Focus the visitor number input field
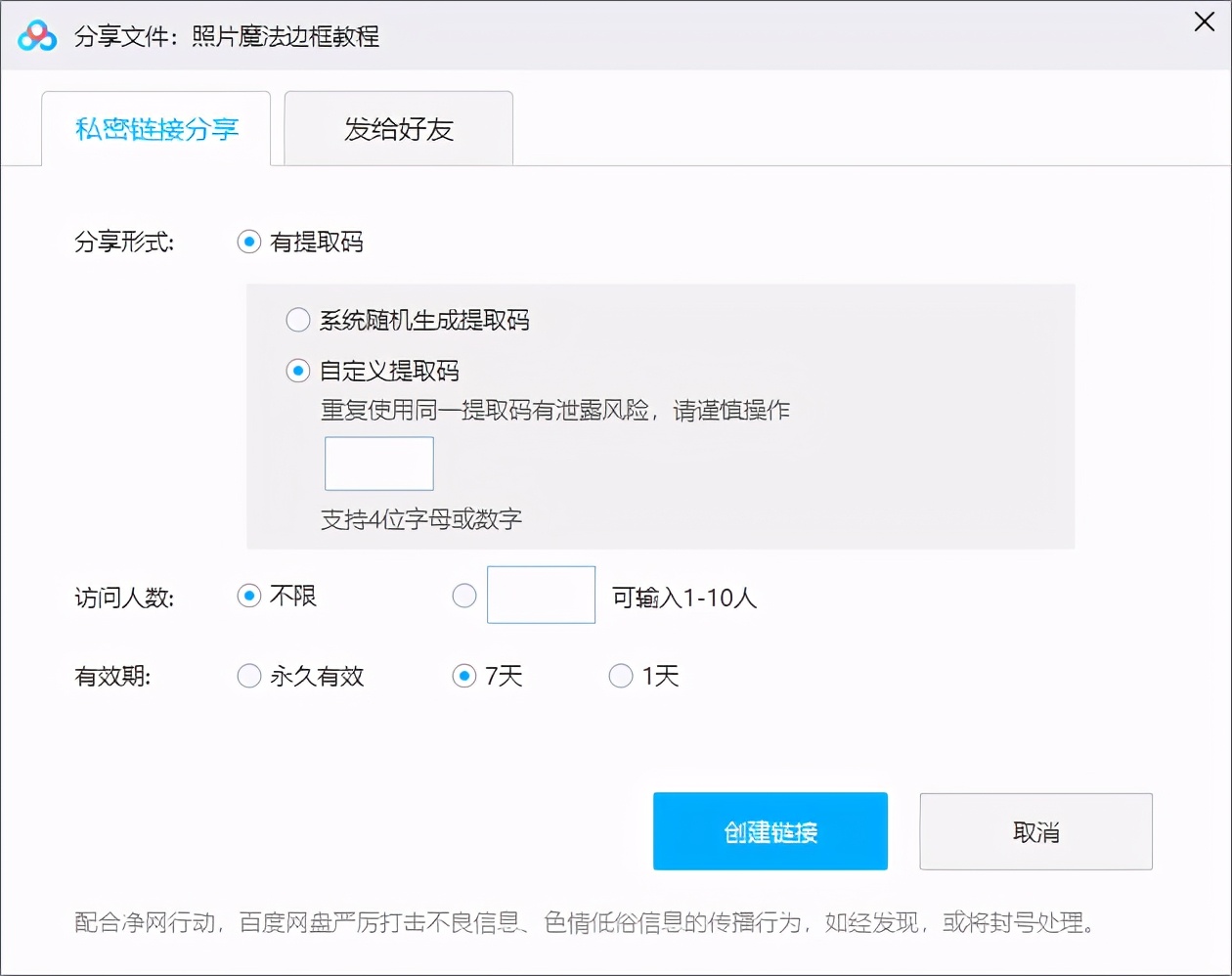 point(541,595)
